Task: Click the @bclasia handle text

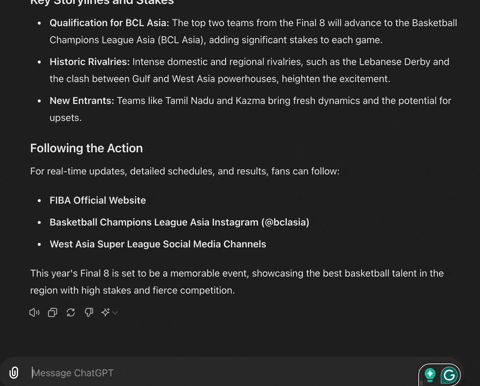Action: coord(285,222)
